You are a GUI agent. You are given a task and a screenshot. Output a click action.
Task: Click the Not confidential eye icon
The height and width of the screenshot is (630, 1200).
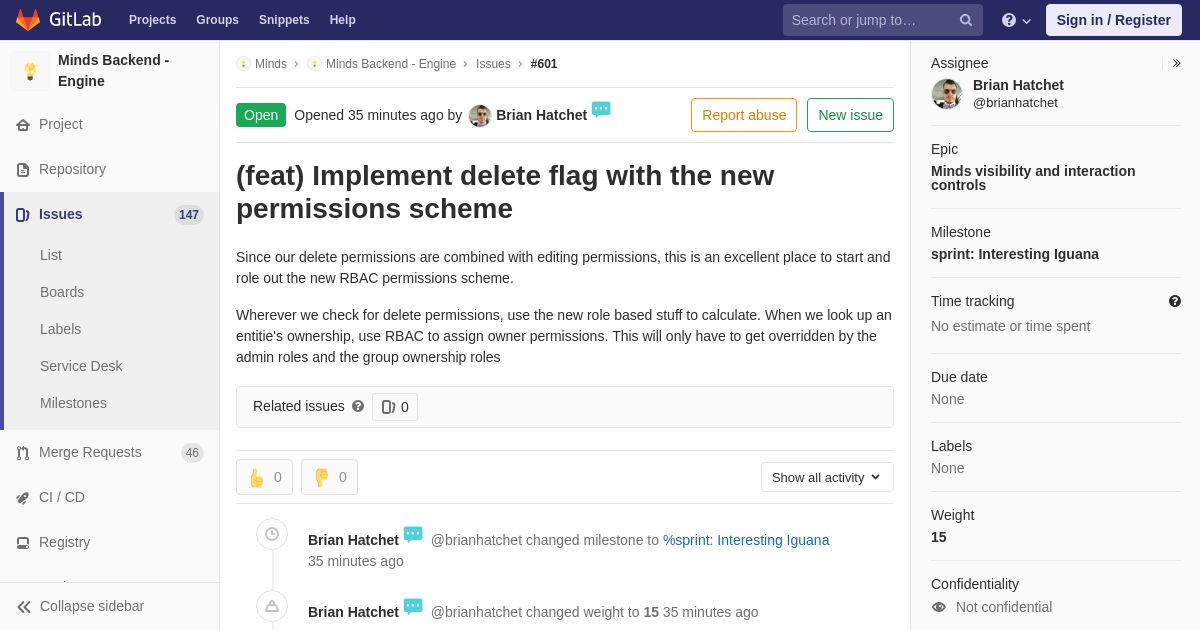pyautogui.click(x=938, y=607)
